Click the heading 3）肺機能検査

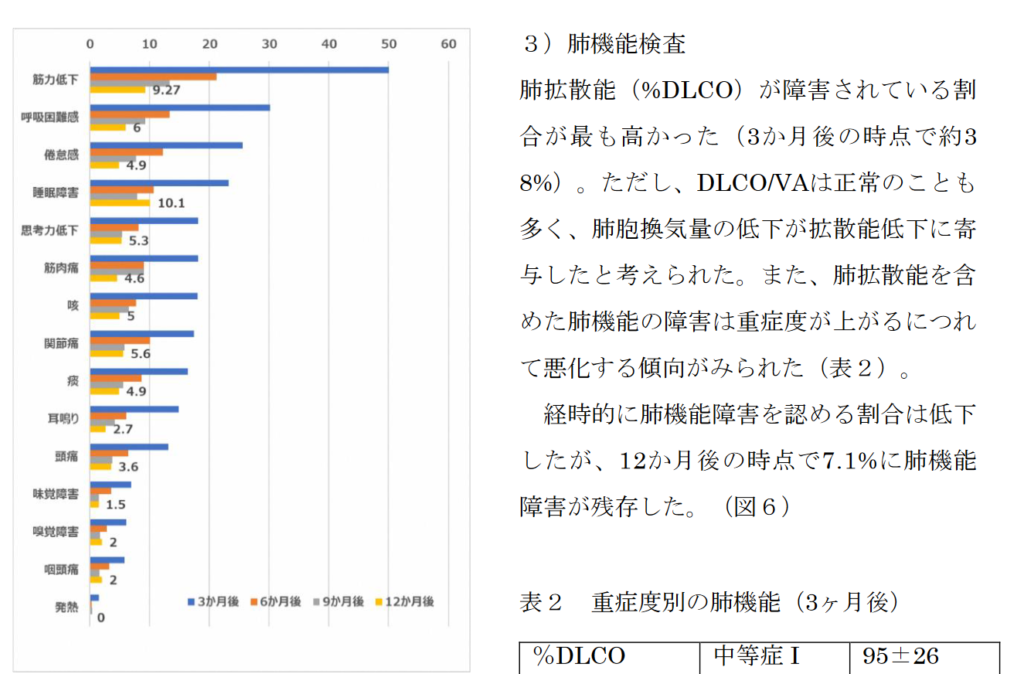click(606, 44)
